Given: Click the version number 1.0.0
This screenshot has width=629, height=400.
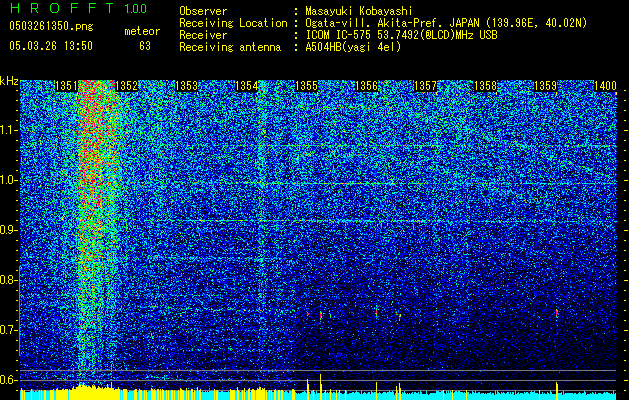Looking at the screenshot, I should coord(136,8).
